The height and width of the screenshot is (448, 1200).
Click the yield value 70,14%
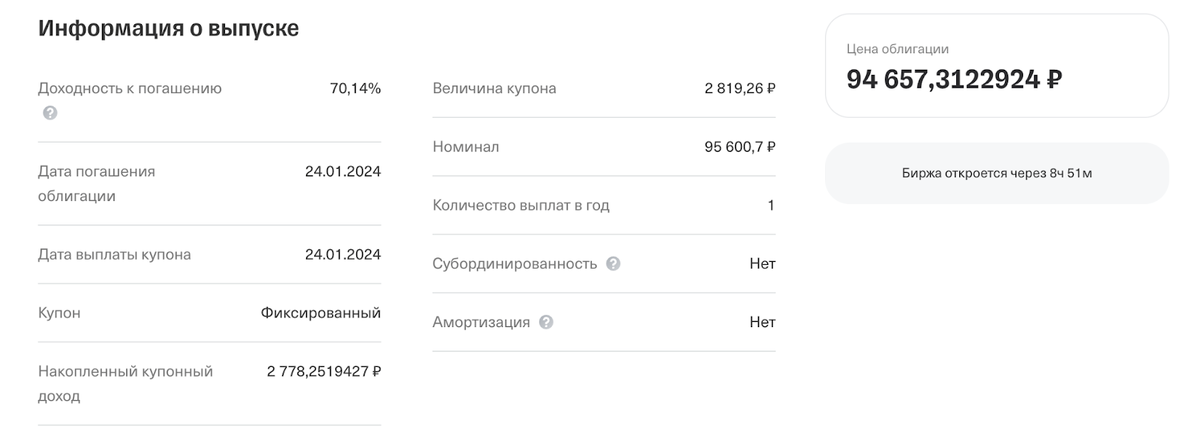tap(355, 88)
